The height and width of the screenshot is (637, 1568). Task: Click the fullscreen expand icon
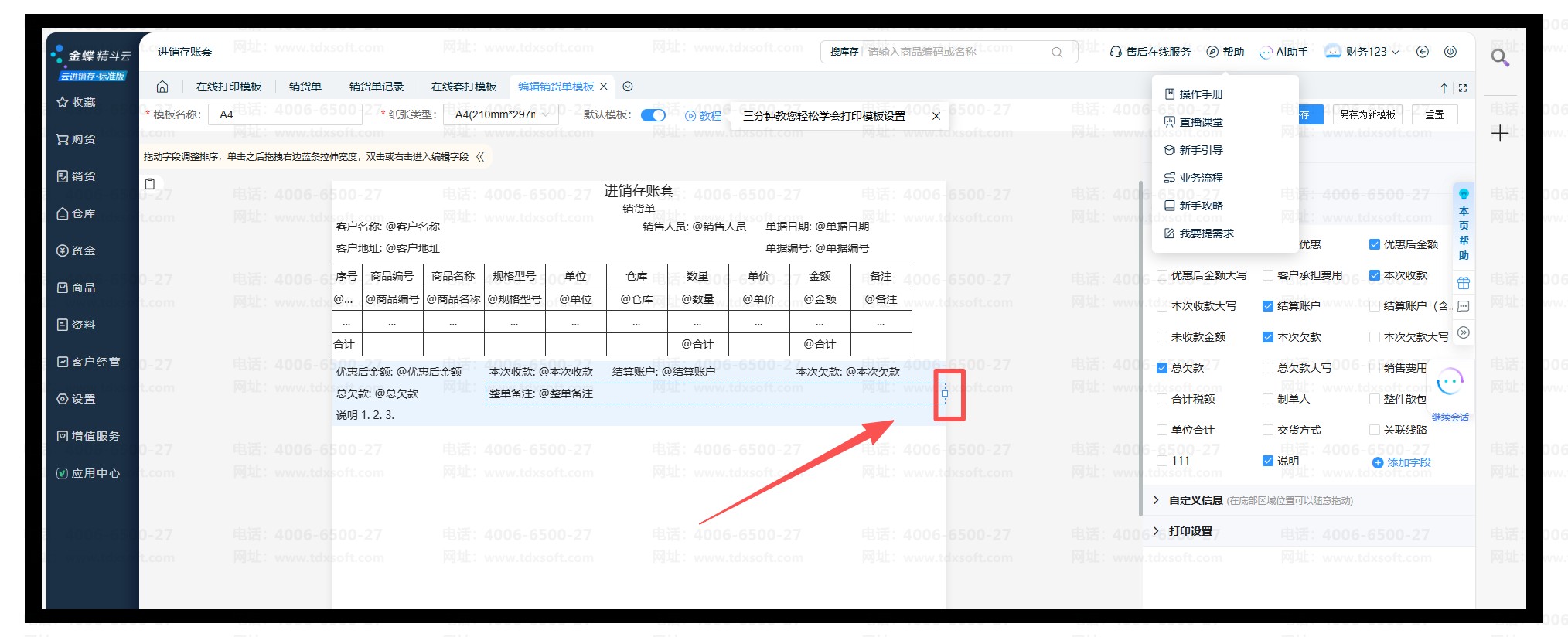[1463, 88]
